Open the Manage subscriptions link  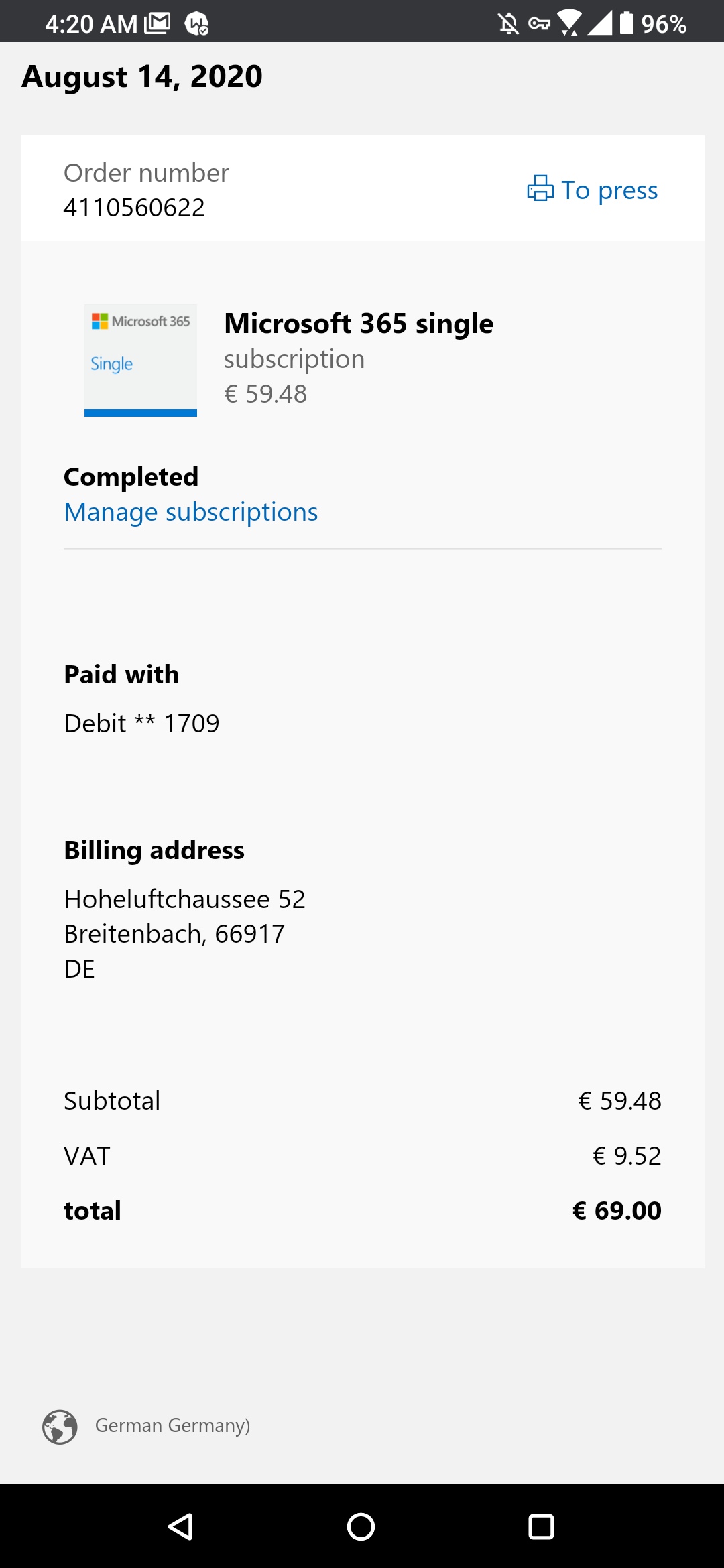pos(191,512)
